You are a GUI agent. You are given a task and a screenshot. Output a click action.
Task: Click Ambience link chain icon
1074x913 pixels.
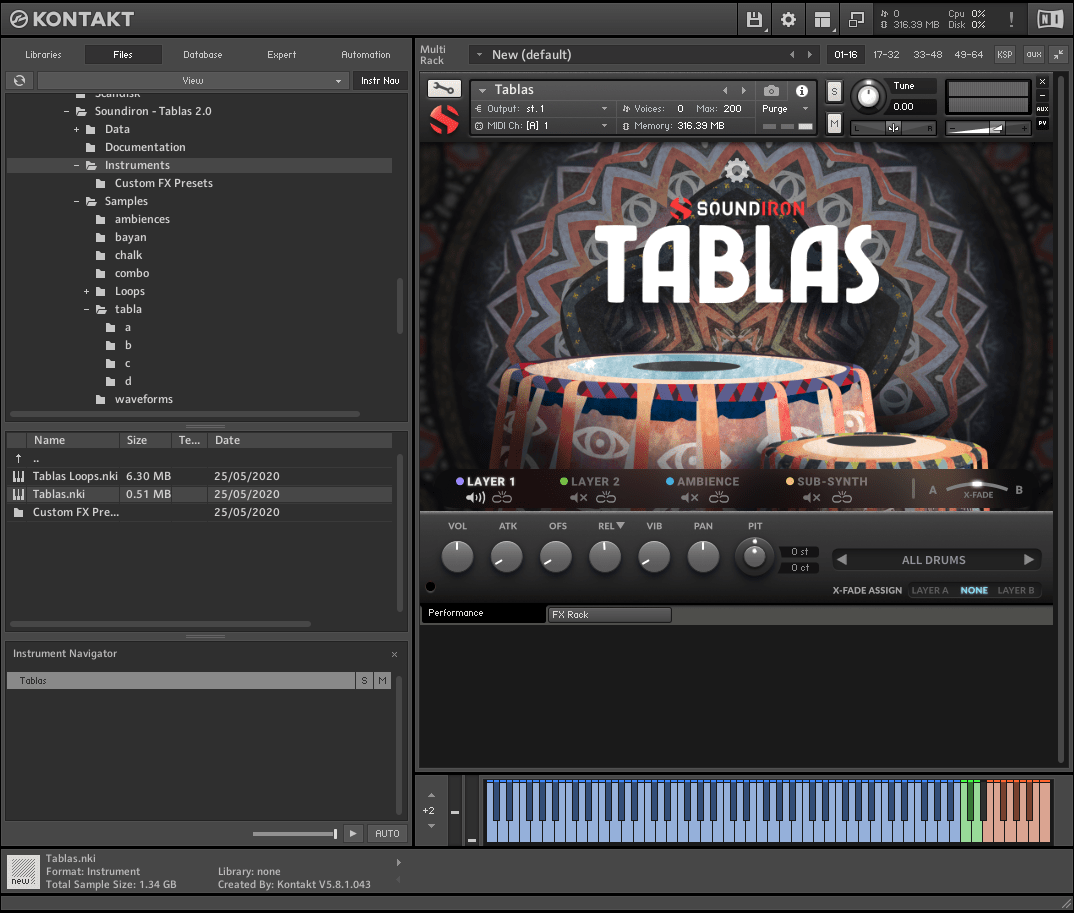point(719,497)
